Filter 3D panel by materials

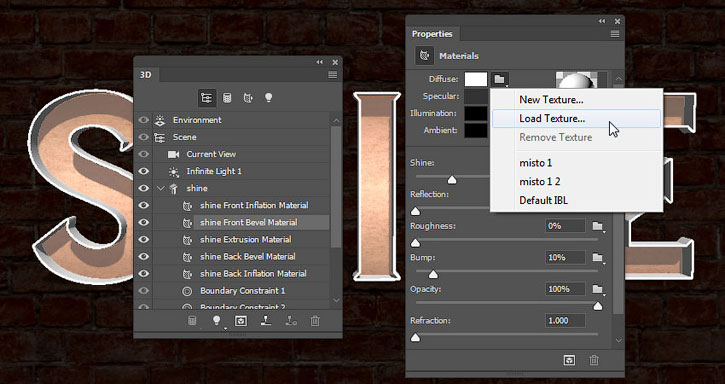[x=248, y=98]
